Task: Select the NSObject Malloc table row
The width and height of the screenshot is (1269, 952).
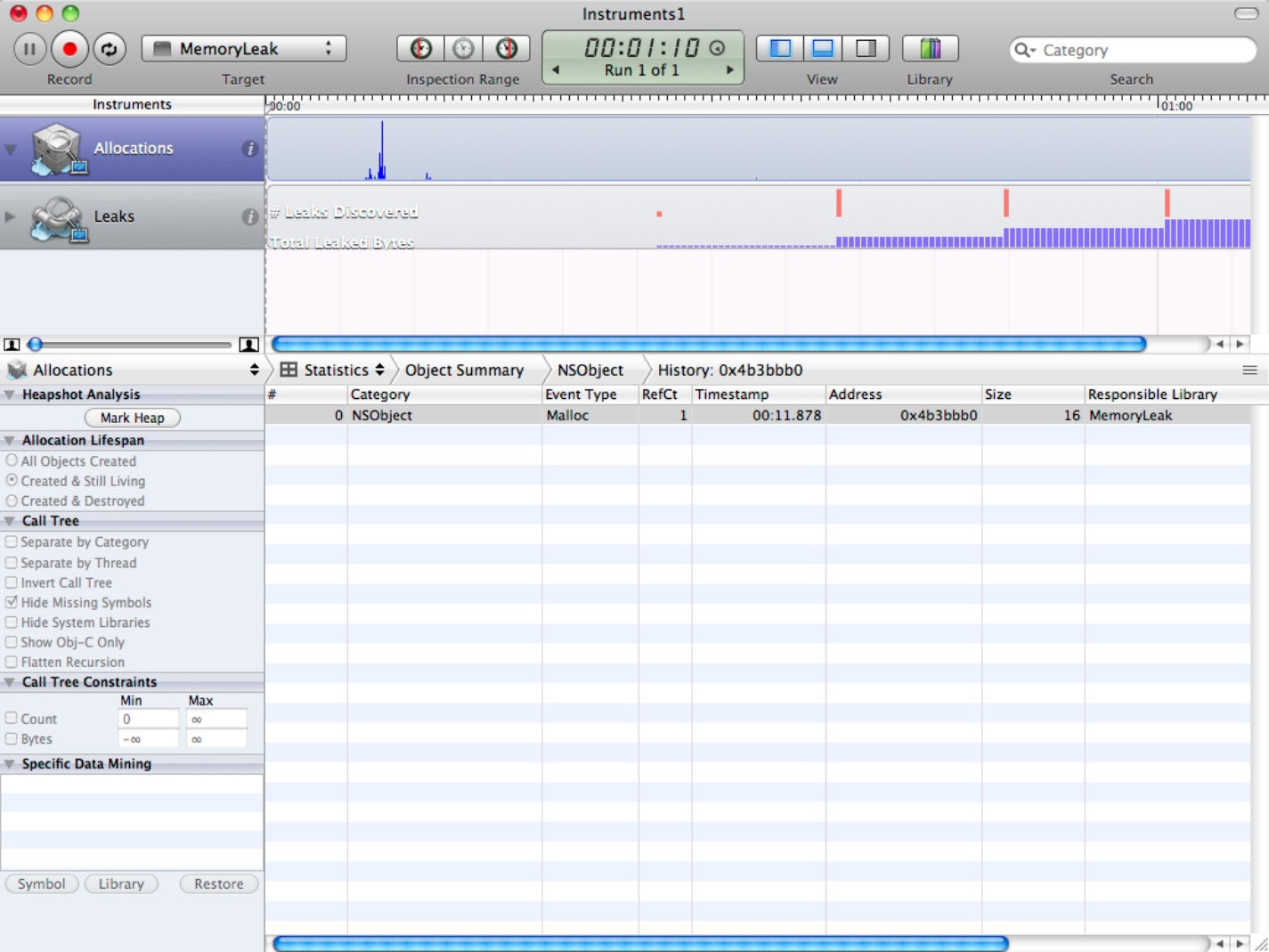Action: (758, 415)
